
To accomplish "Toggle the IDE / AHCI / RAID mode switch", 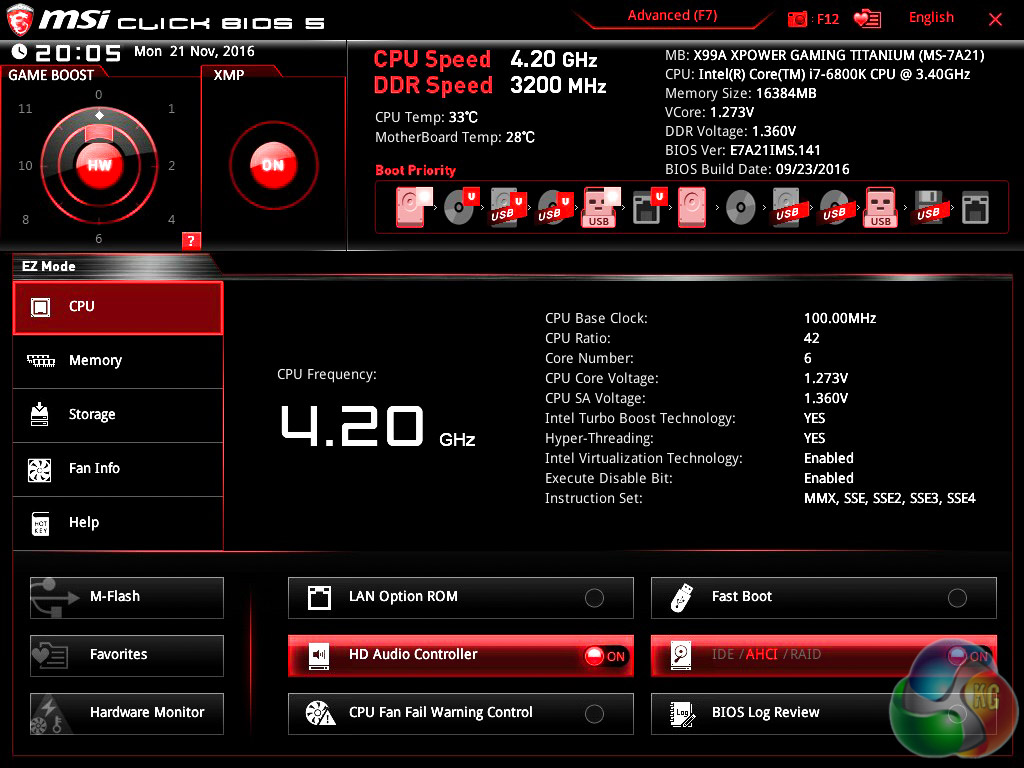I will (x=968, y=656).
